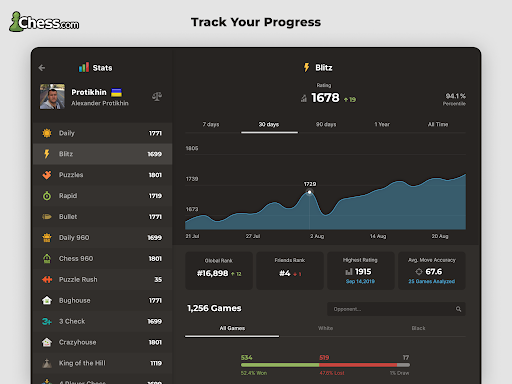Show the 1 Year rating range
This screenshot has height=384, width=512.
382,124
